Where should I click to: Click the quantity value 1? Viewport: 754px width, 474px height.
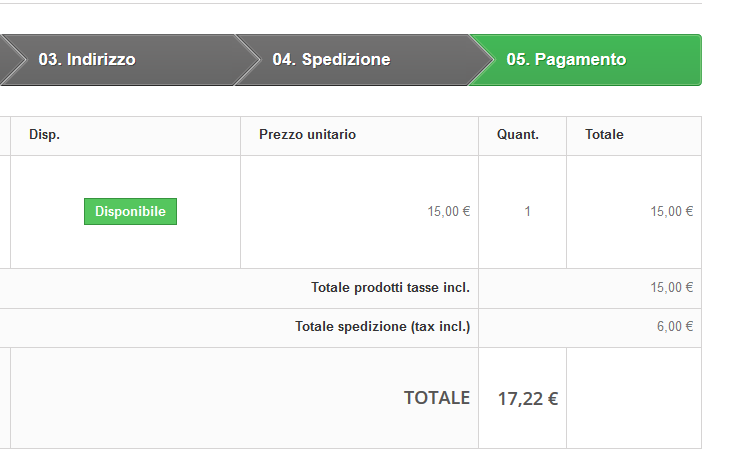click(x=527, y=212)
